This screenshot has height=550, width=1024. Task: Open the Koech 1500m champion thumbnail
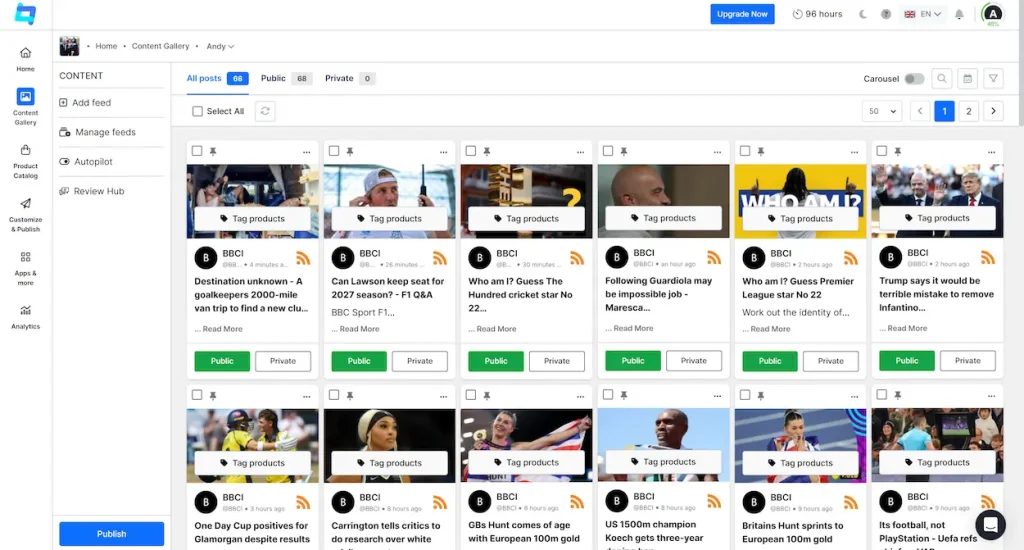[664, 445]
